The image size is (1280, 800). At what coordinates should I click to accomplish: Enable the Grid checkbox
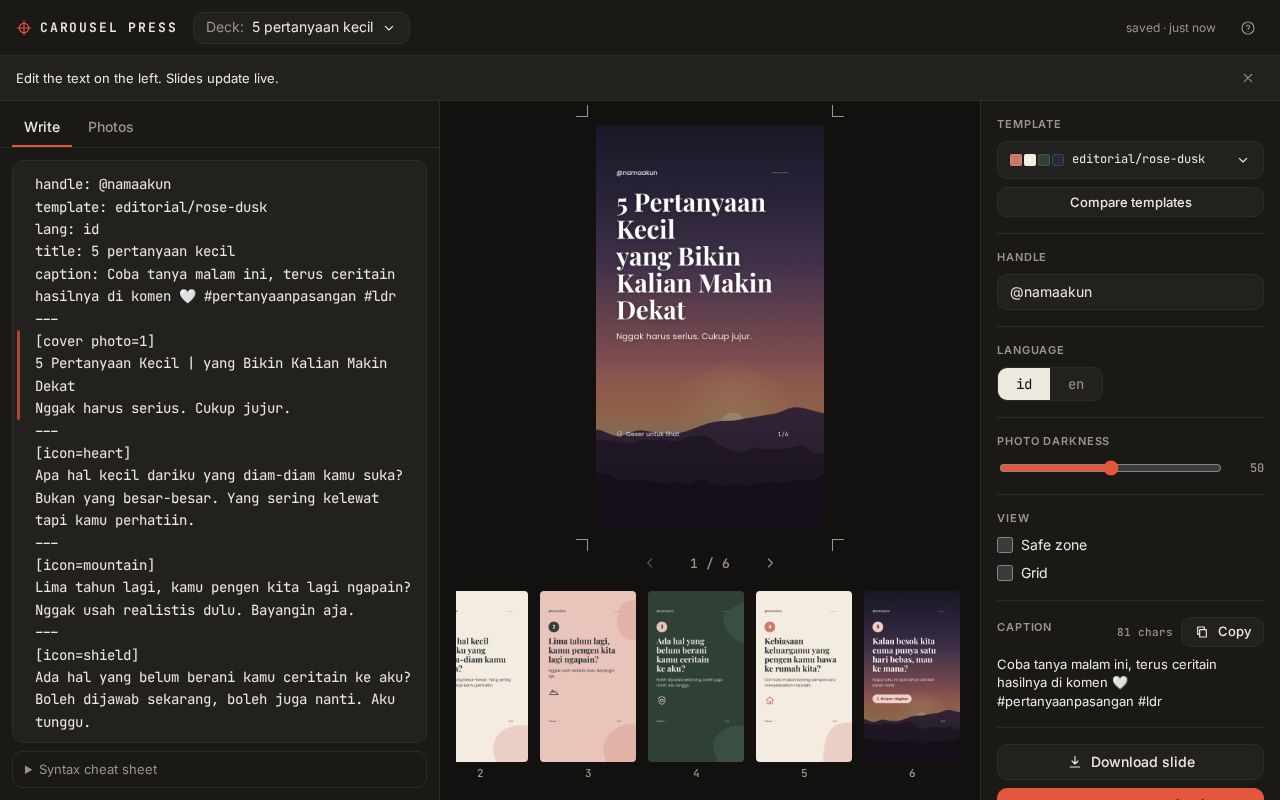click(1005, 573)
